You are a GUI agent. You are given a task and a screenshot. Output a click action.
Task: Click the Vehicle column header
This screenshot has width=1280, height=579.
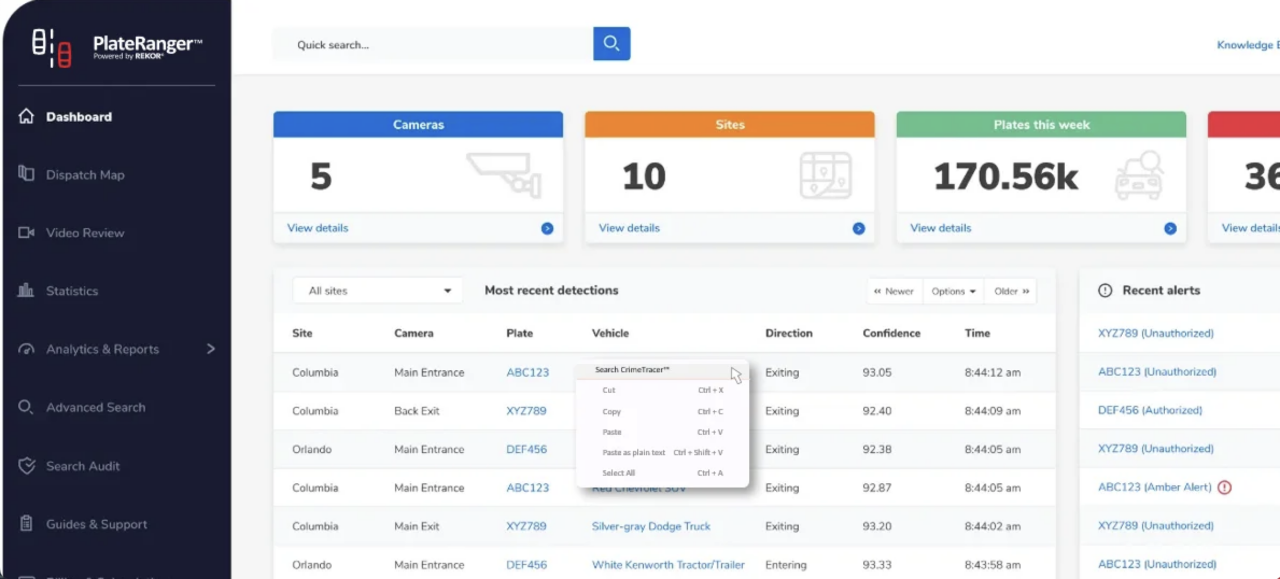pyautogui.click(x=610, y=333)
